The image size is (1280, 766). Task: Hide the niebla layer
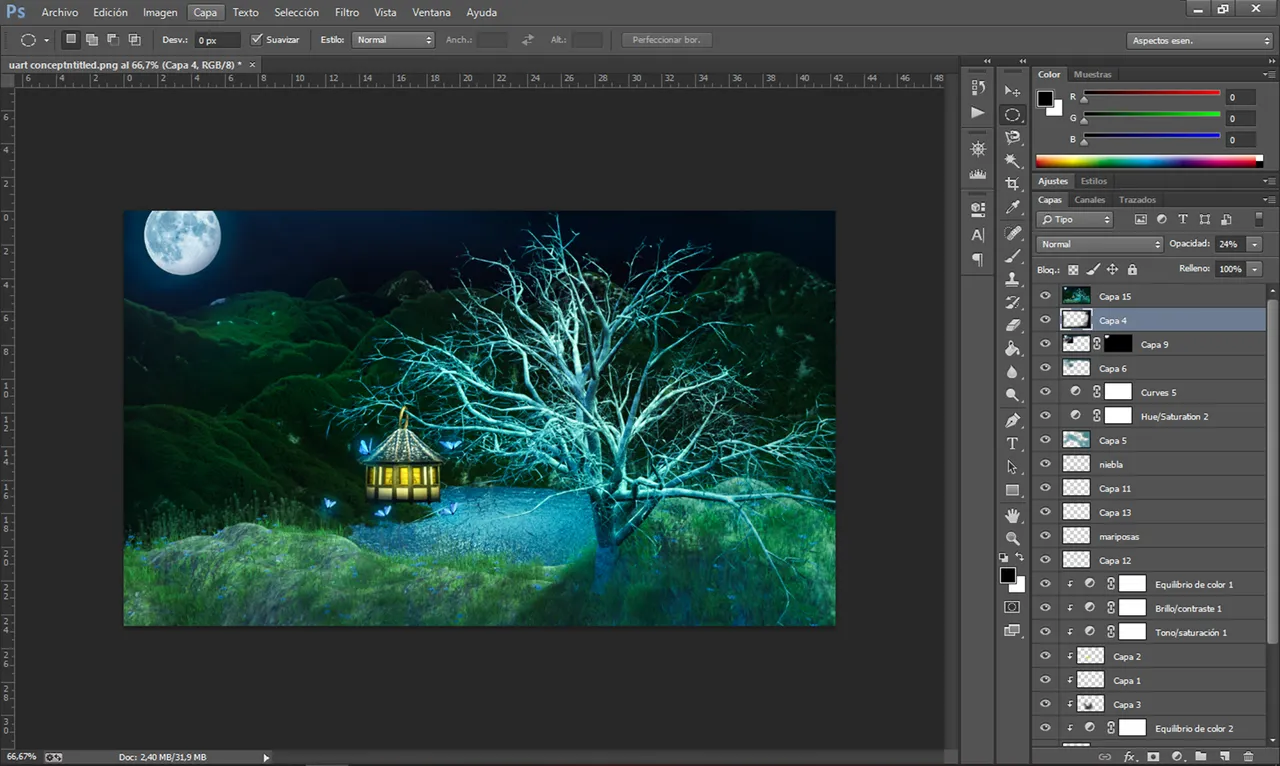(x=1045, y=464)
